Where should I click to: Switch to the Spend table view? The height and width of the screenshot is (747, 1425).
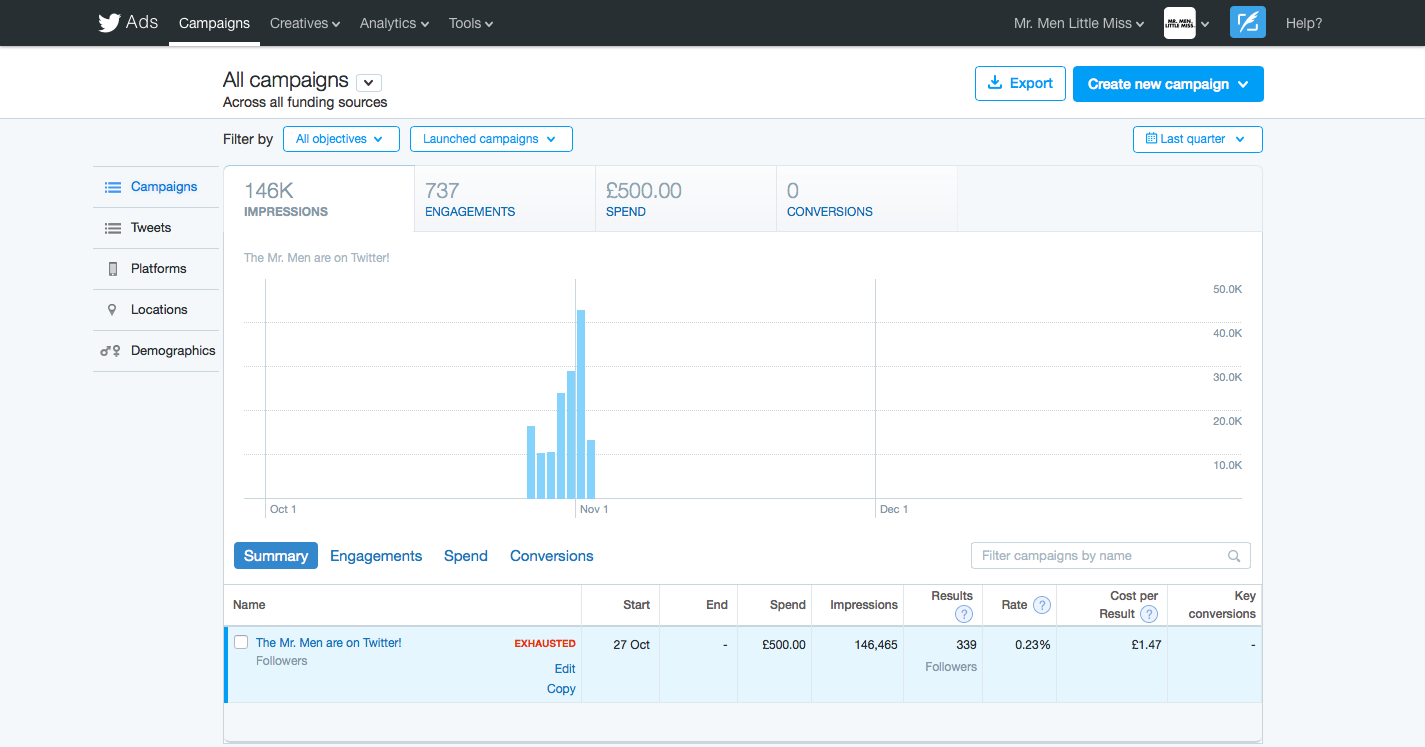point(466,556)
